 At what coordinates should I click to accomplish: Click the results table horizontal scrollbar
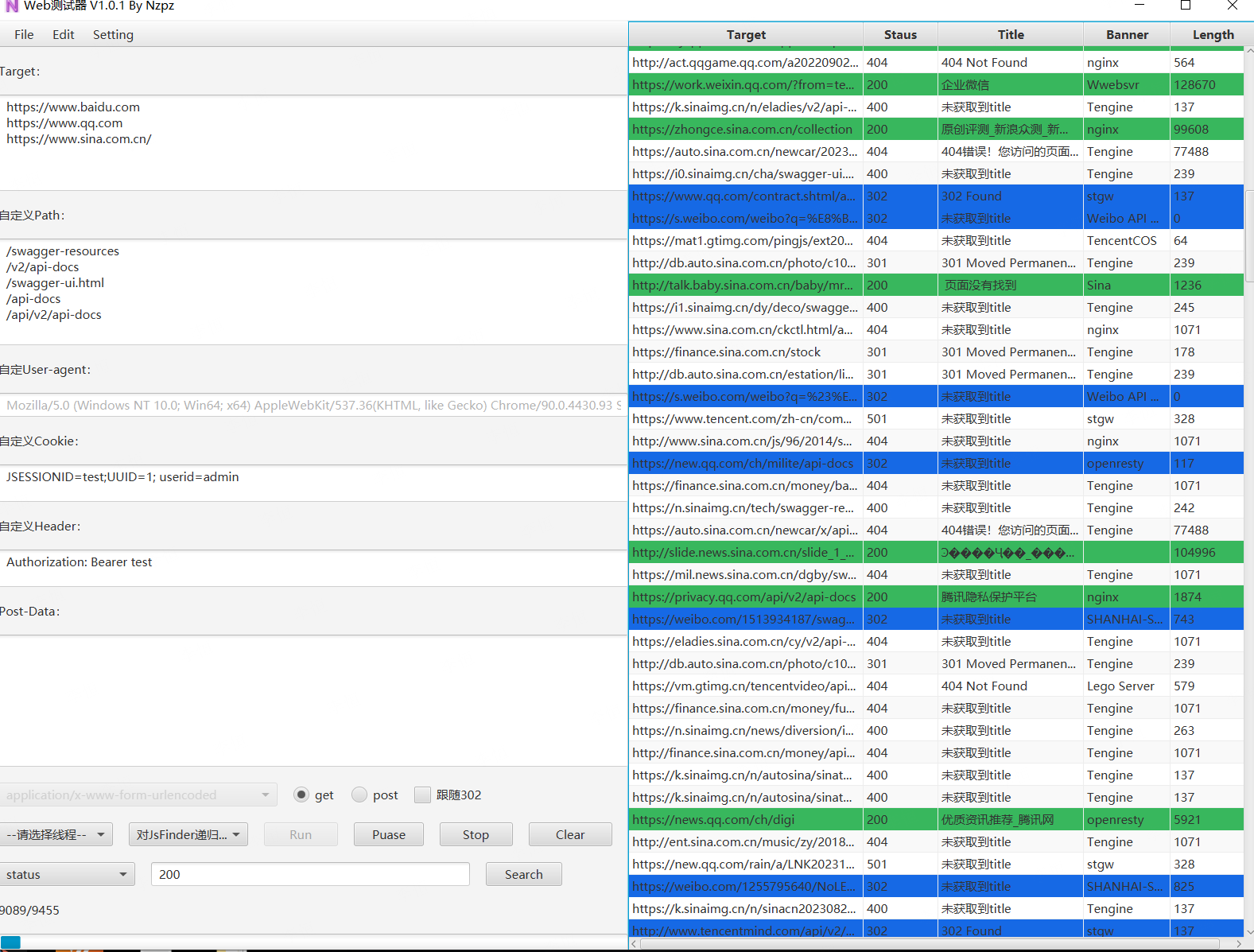point(930,944)
